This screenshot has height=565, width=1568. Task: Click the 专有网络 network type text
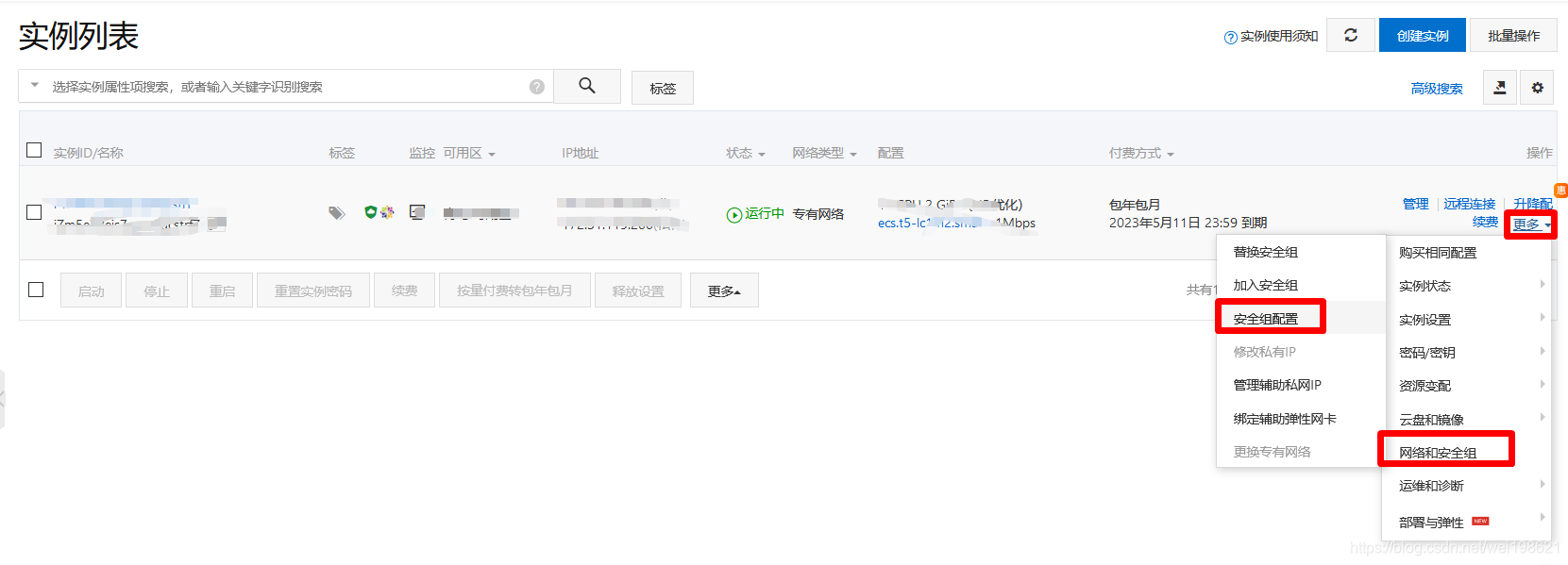click(818, 214)
